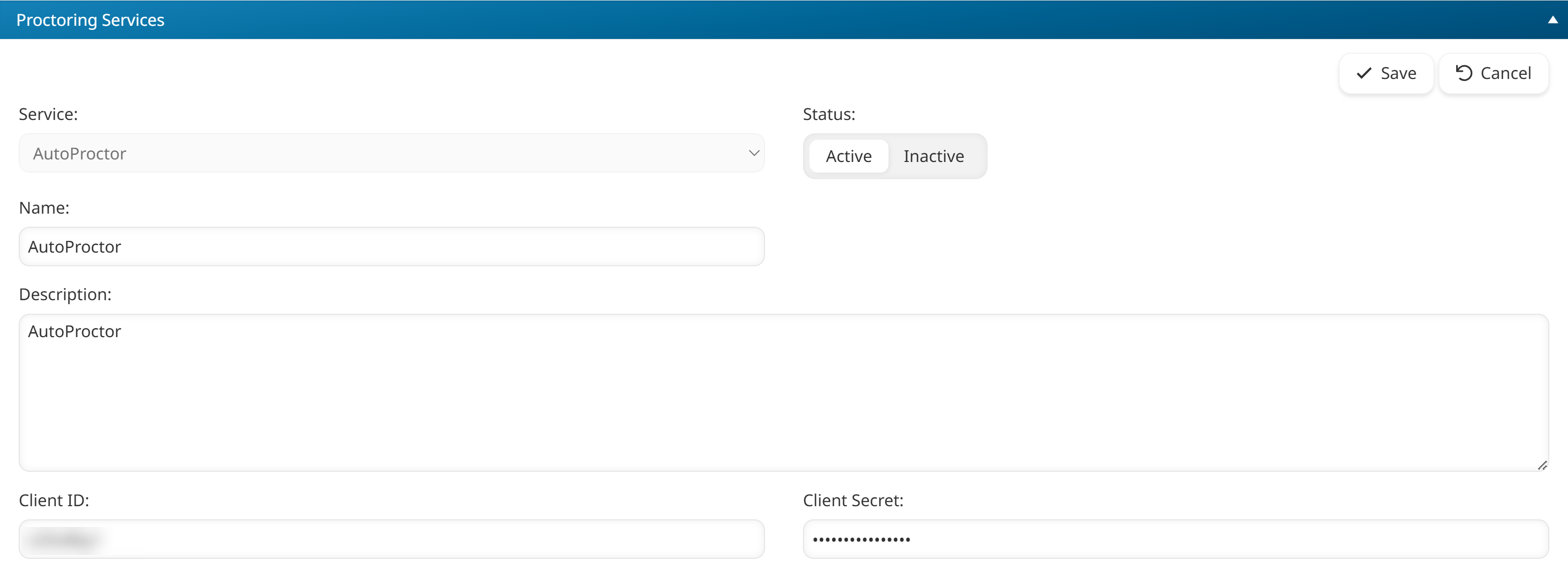
Task: Click inside the Description text area
Action: pyautogui.click(x=779, y=393)
